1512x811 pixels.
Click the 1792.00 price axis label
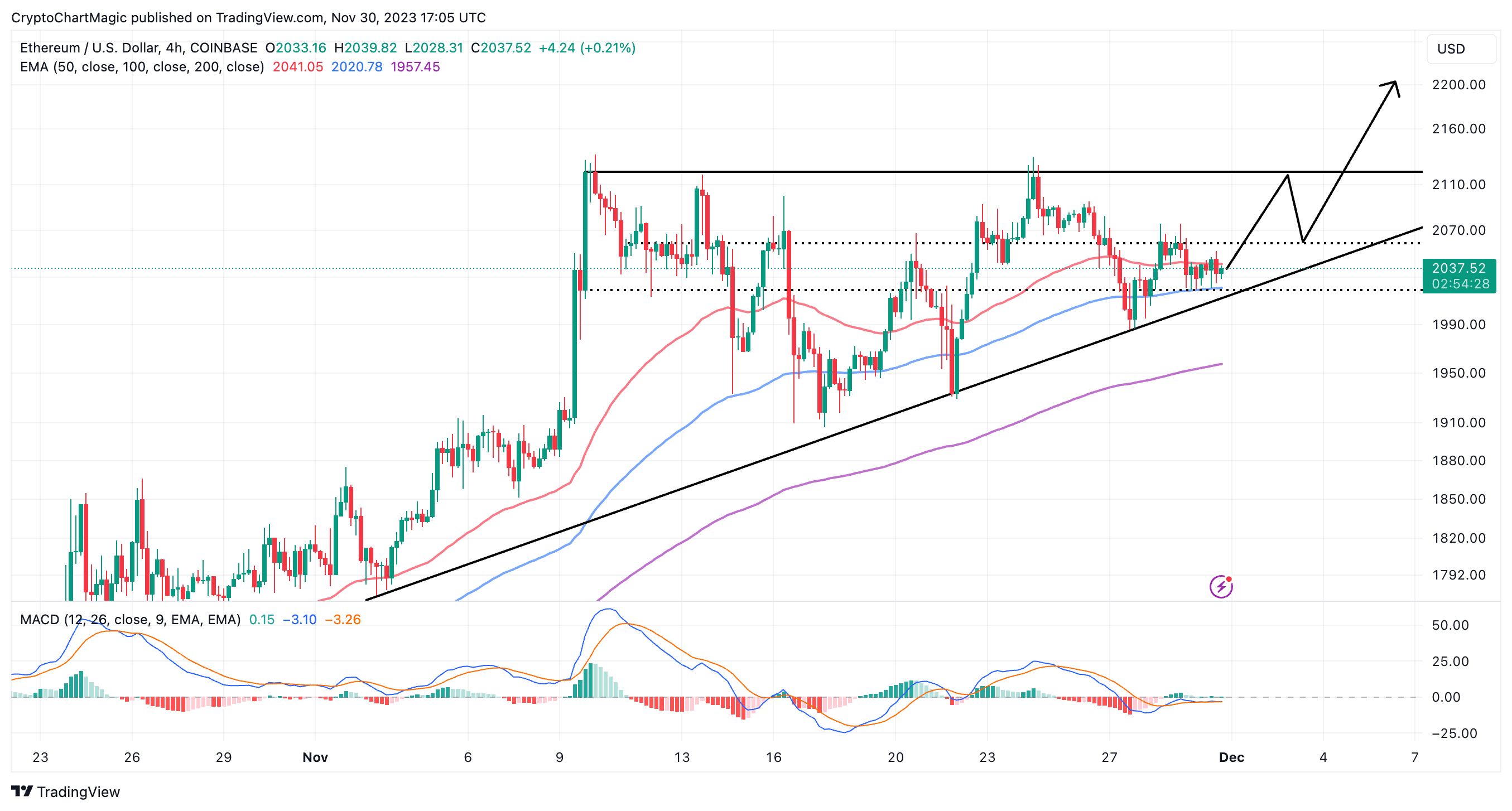1458,575
